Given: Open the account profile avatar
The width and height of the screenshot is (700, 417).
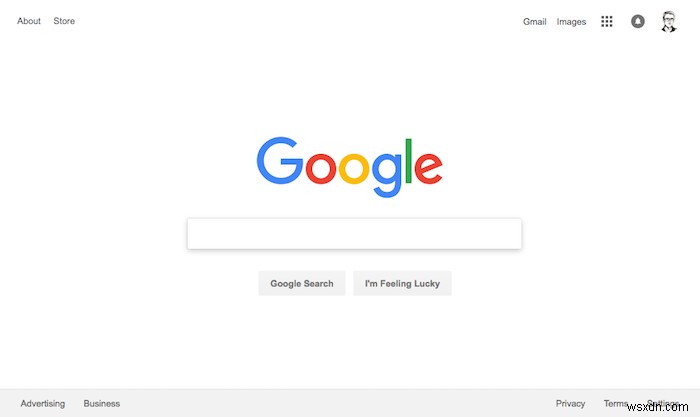Looking at the screenshot, I should tap(669, 21).
